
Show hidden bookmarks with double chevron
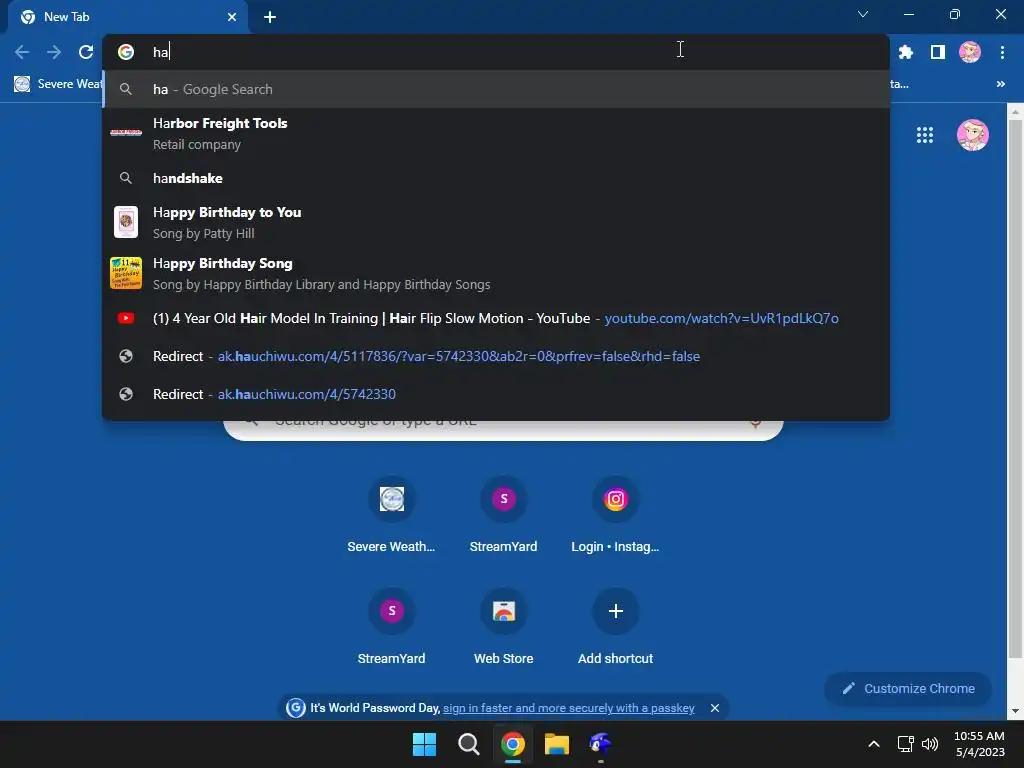click(1000, 84)
